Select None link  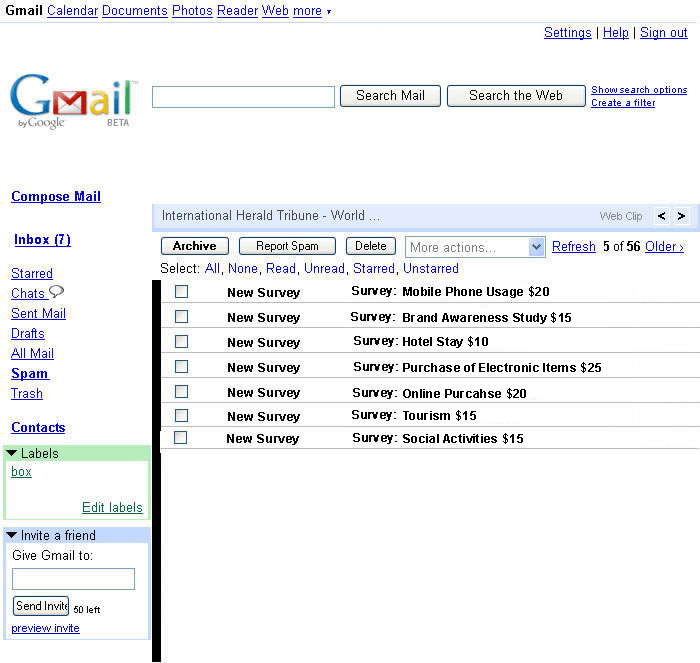click(x=242, y=268)
